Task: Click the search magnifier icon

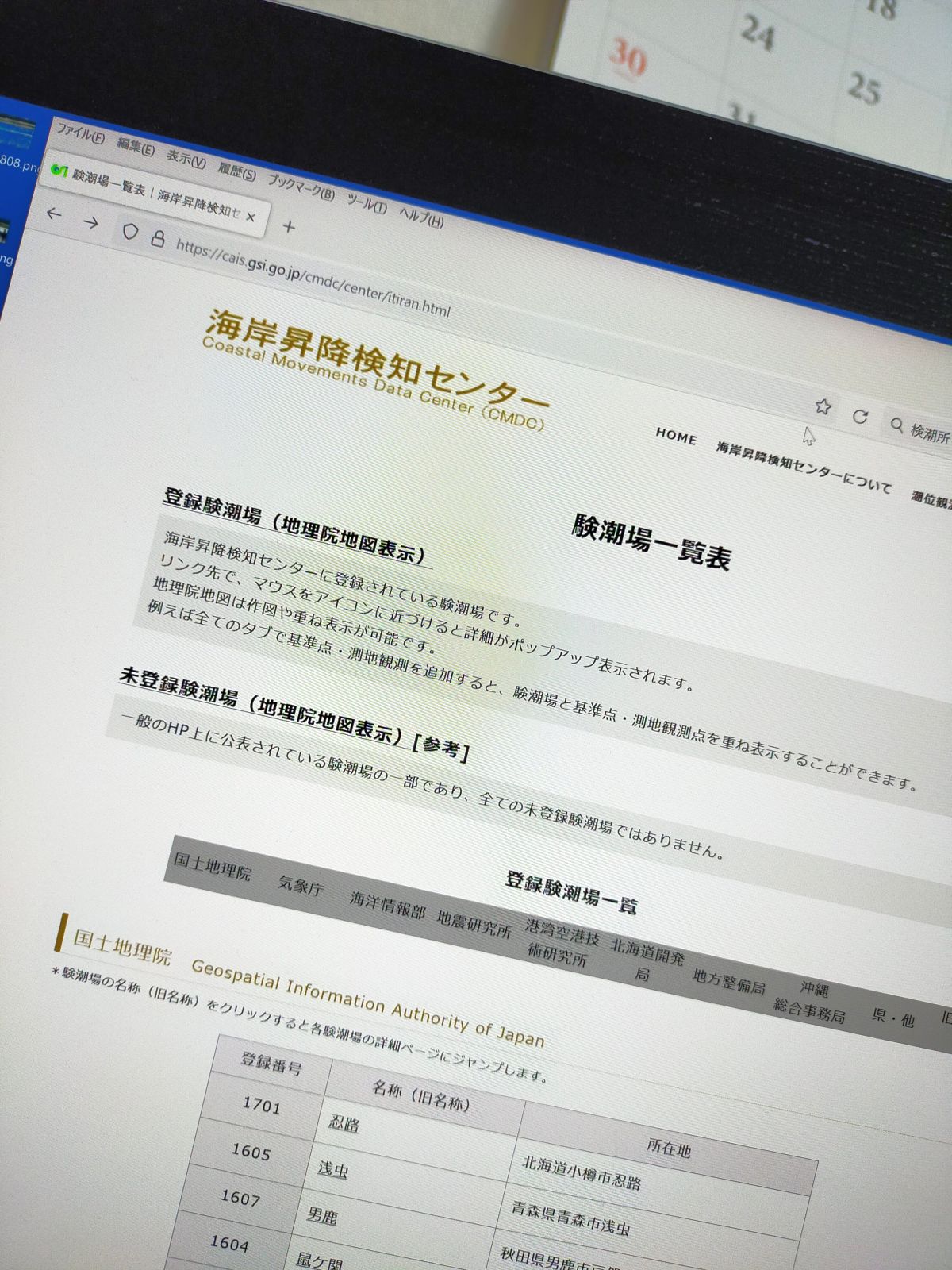Action: 896,425
